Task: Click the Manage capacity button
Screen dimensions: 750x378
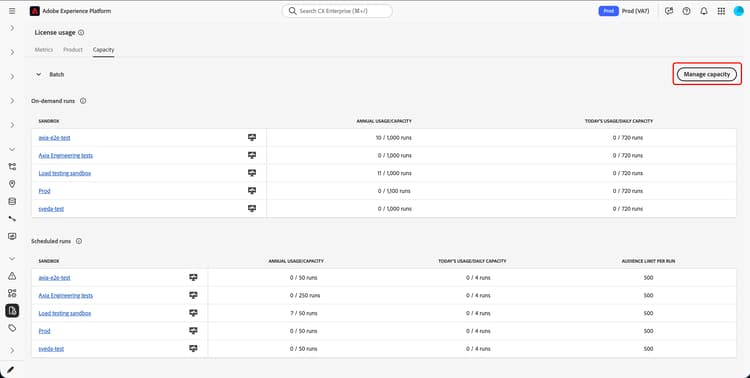Action: tap(706, 74)
